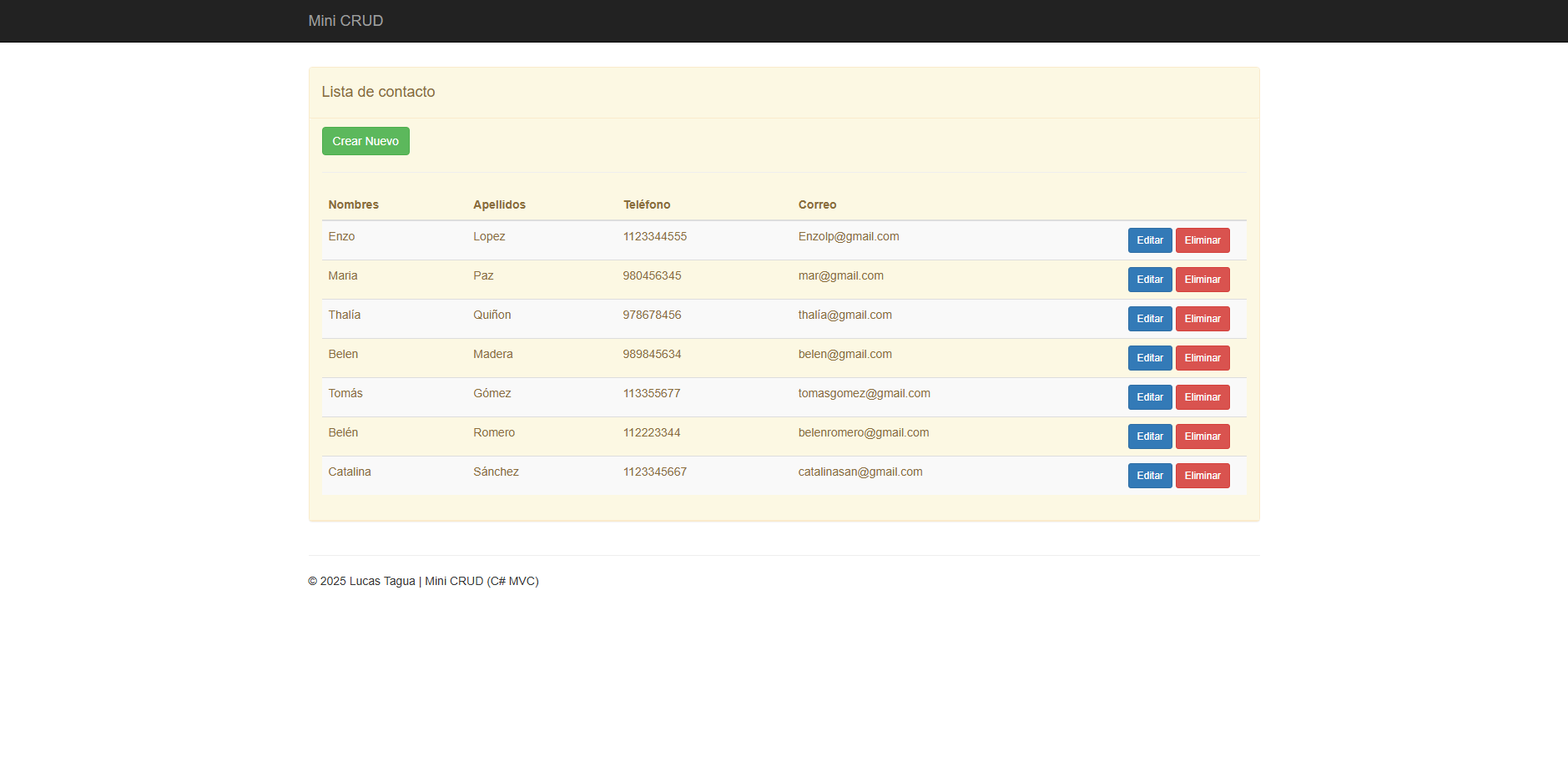Click Editar for Maria Paz

1149,280
